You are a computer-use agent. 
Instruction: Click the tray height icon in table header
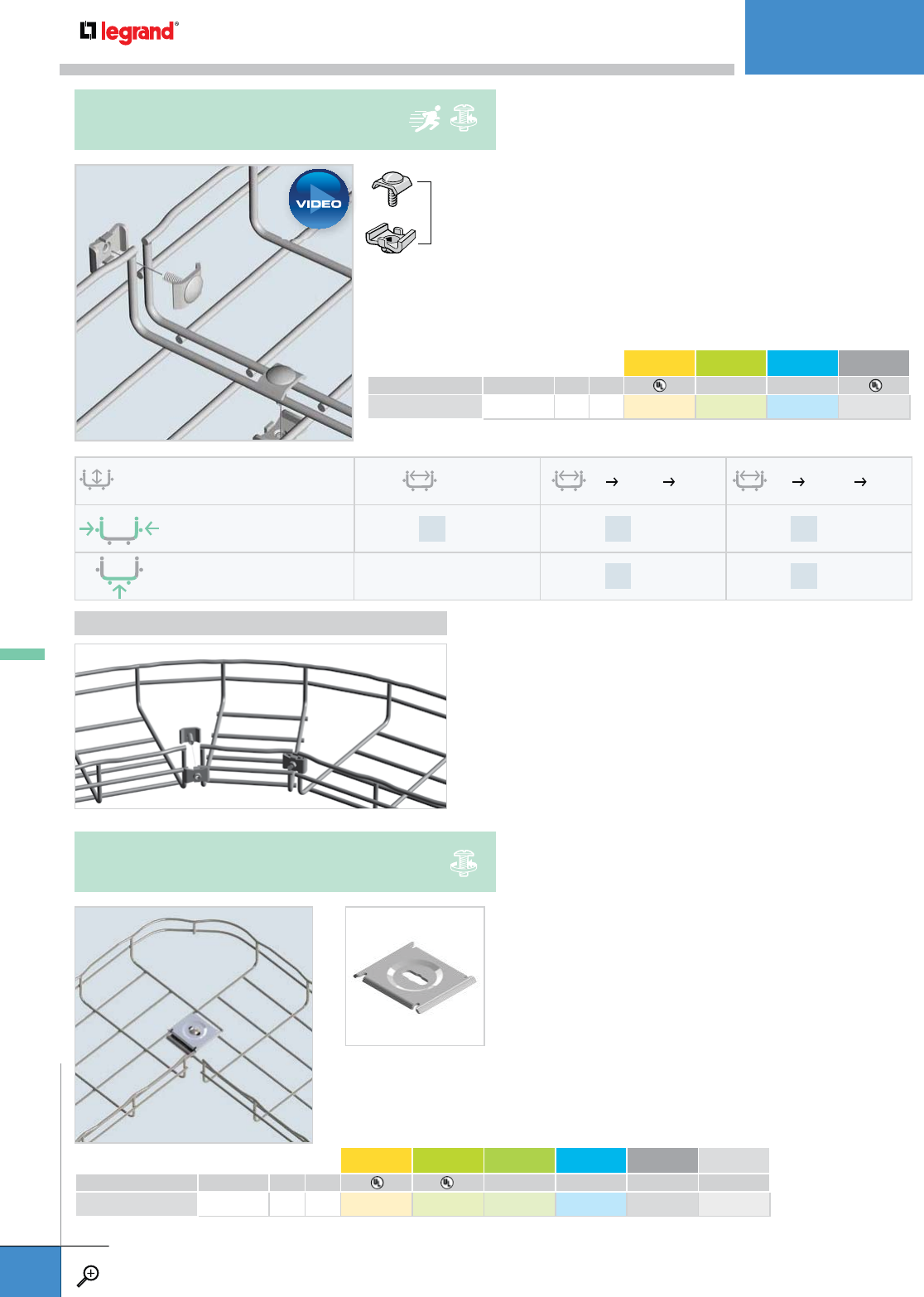pos(97,479)
